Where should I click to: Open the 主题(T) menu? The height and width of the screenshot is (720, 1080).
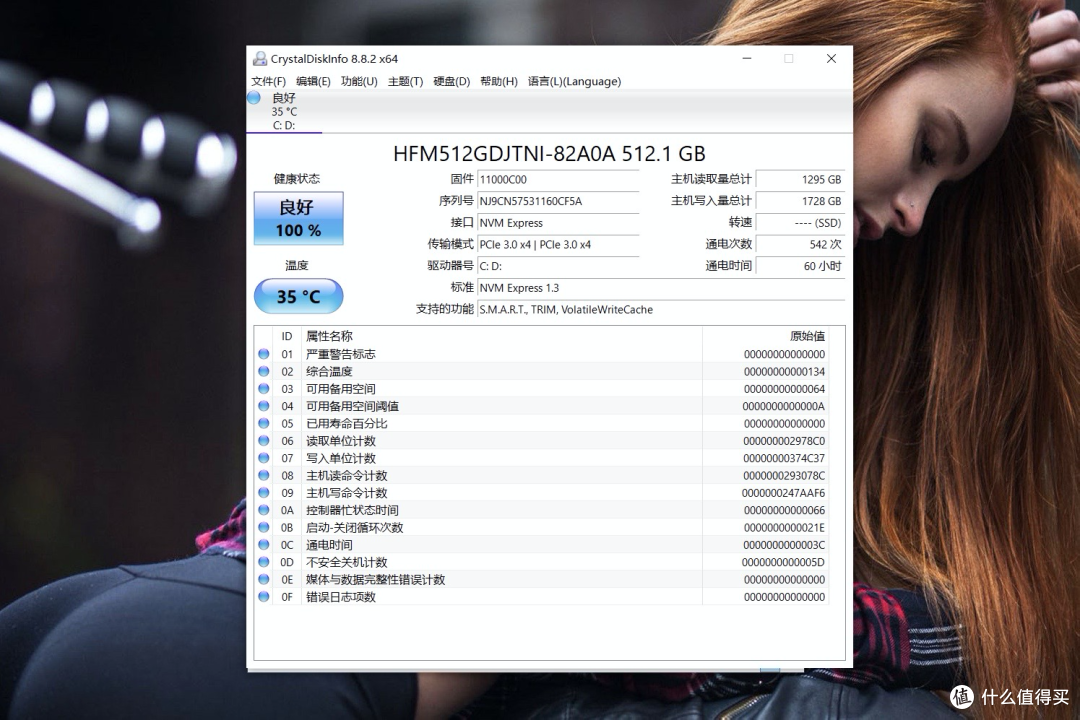click(405, 81)
